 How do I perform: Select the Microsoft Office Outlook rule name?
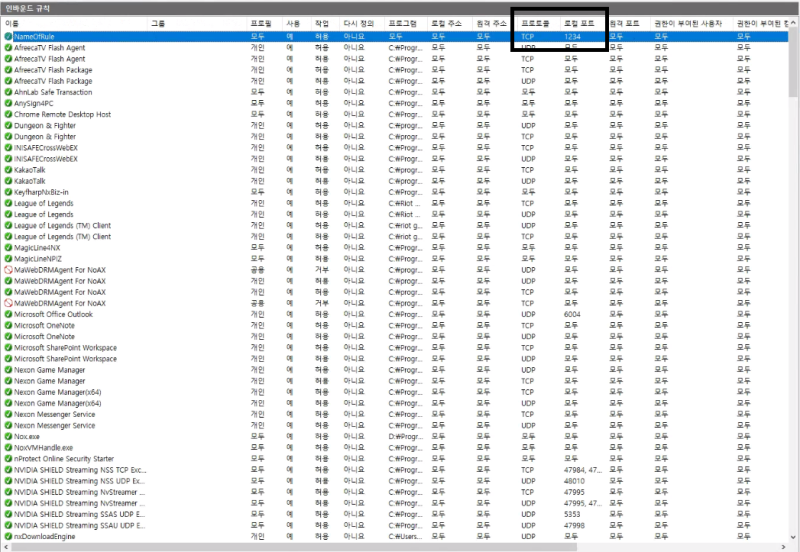(54, 314)
